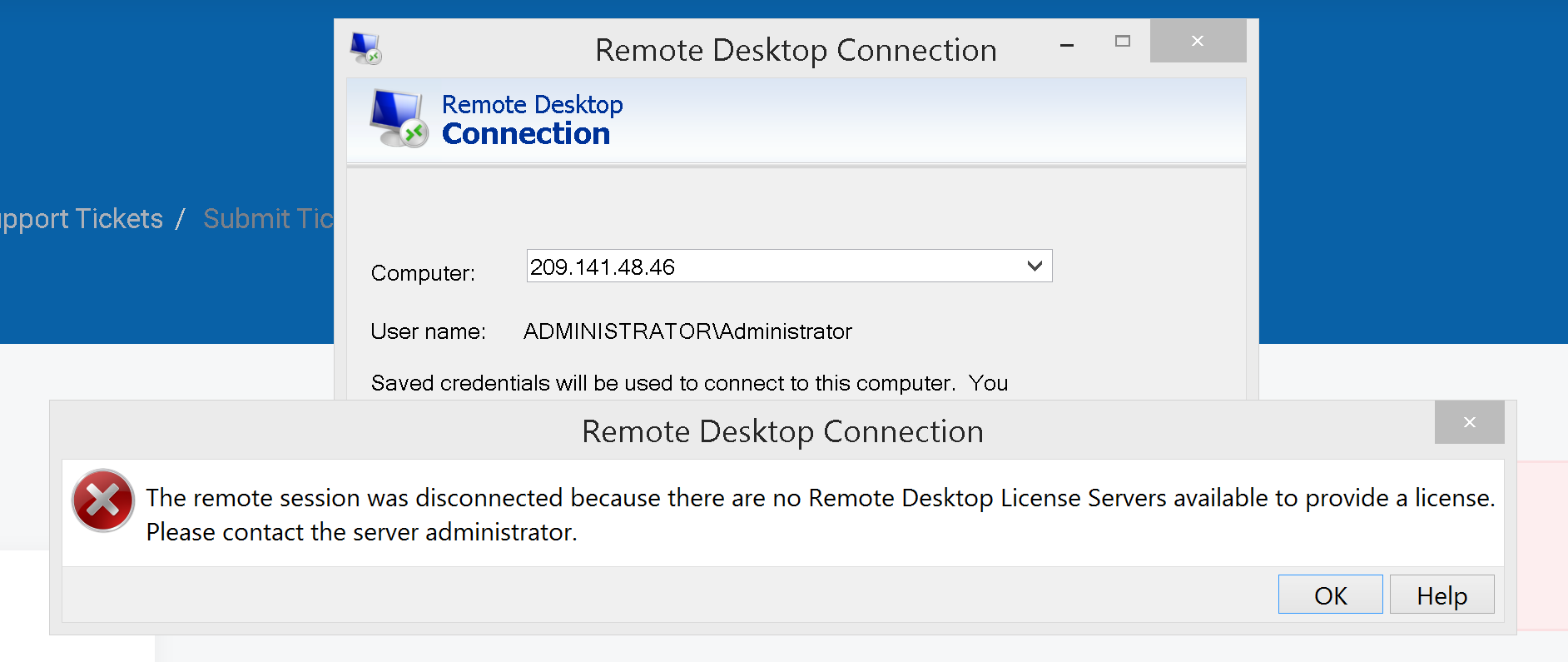Click the "Computer:" field label

click(423, 273)
